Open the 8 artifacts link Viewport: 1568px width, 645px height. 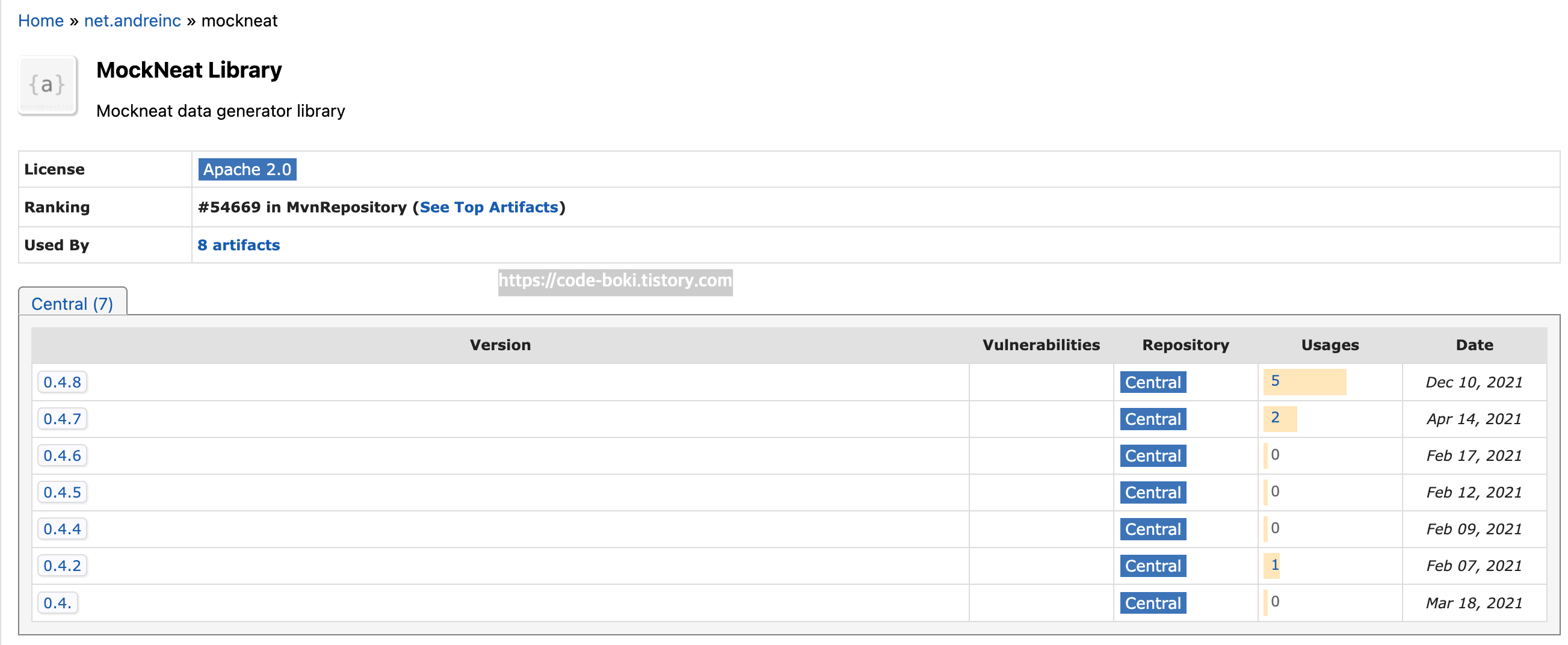tap(239, 245)
